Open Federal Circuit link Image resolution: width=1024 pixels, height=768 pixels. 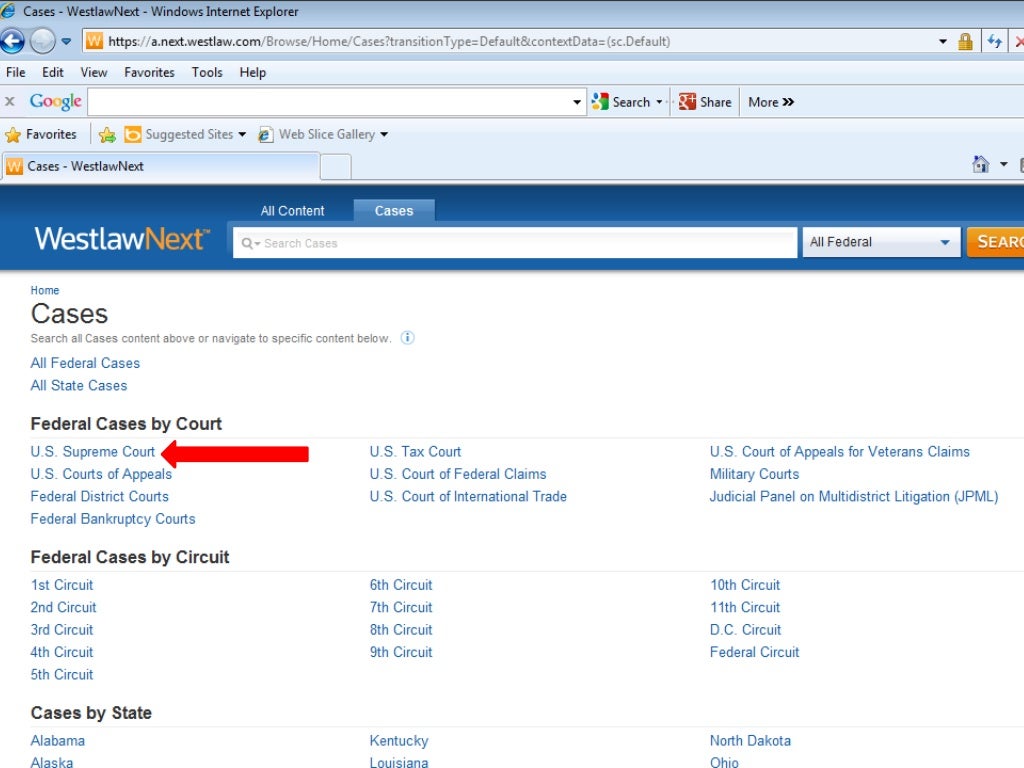click(x=754, y=652)
